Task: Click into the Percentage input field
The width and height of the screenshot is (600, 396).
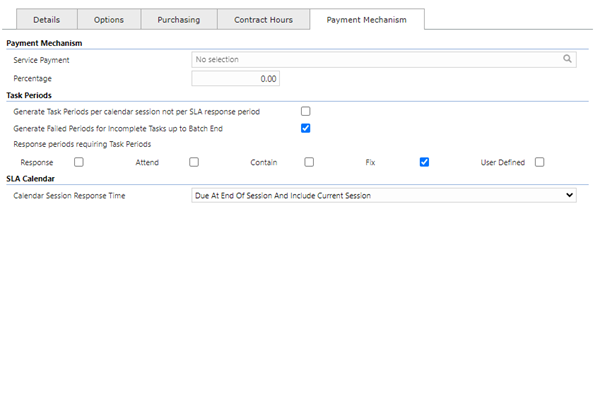Action: [236, 78]
